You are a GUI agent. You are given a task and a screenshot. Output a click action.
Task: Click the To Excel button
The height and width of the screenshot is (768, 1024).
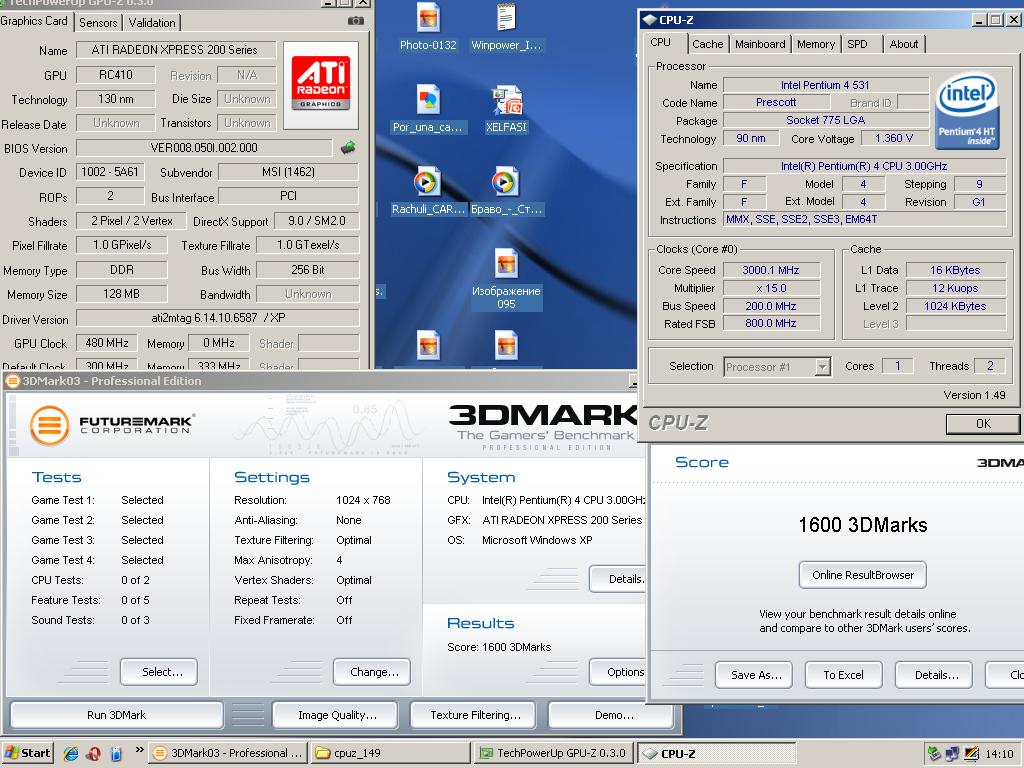[x=843, y=675]
